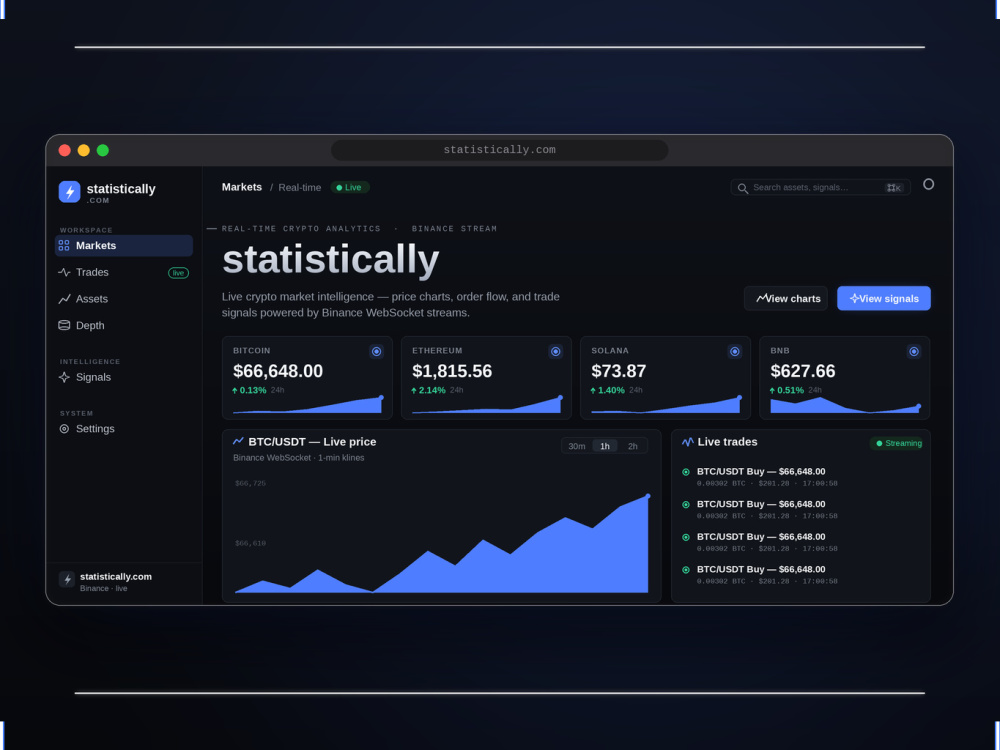This screenshot has height=750, width=1000.
Task: Click the Solana sparkline chart
Action: (666, 405)
